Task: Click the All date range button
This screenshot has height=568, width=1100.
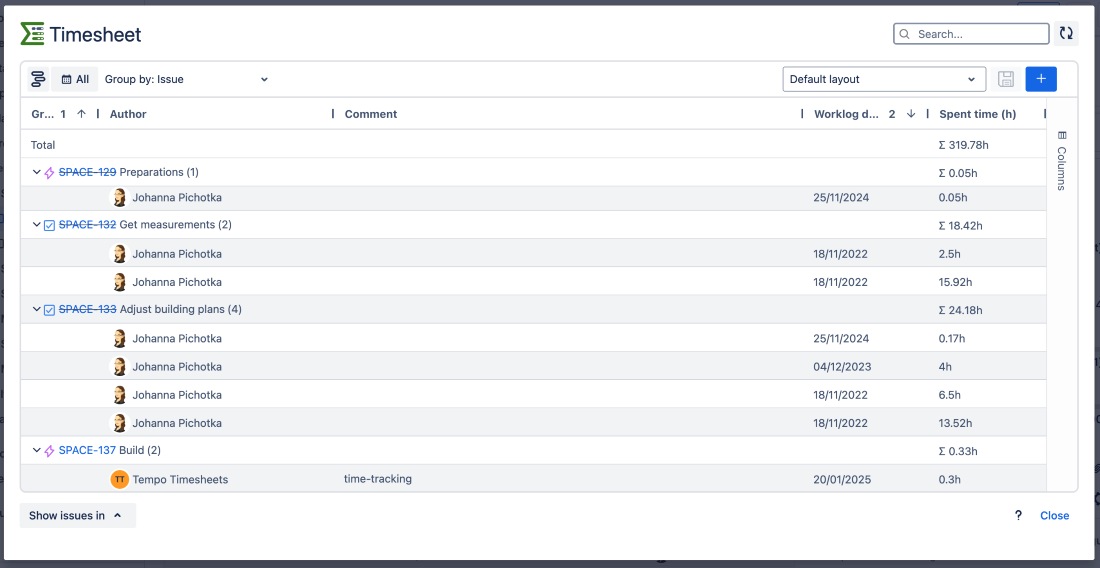Action: click(75, 79)
